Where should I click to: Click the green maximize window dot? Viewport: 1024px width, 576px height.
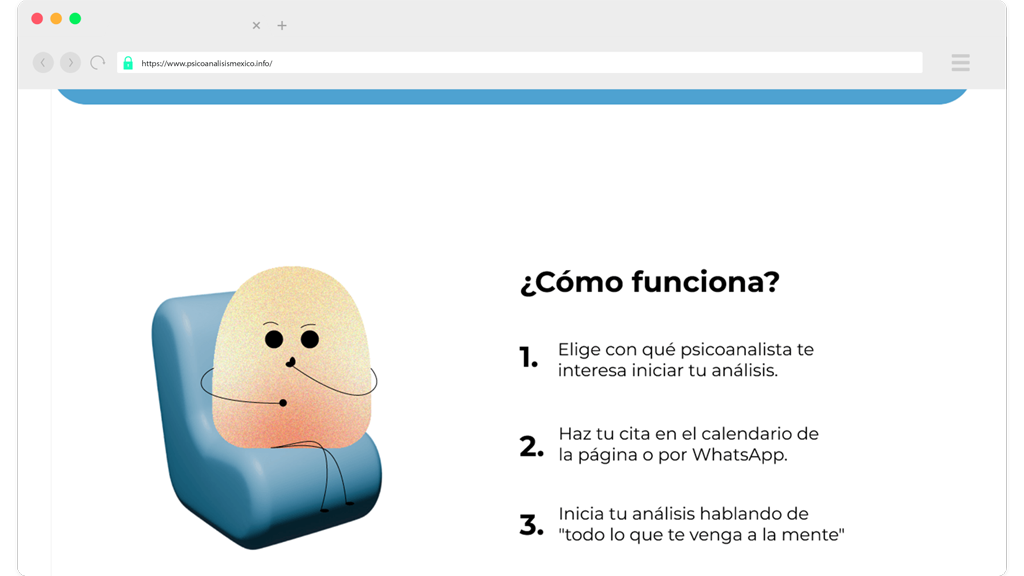[x=75, y=18]
